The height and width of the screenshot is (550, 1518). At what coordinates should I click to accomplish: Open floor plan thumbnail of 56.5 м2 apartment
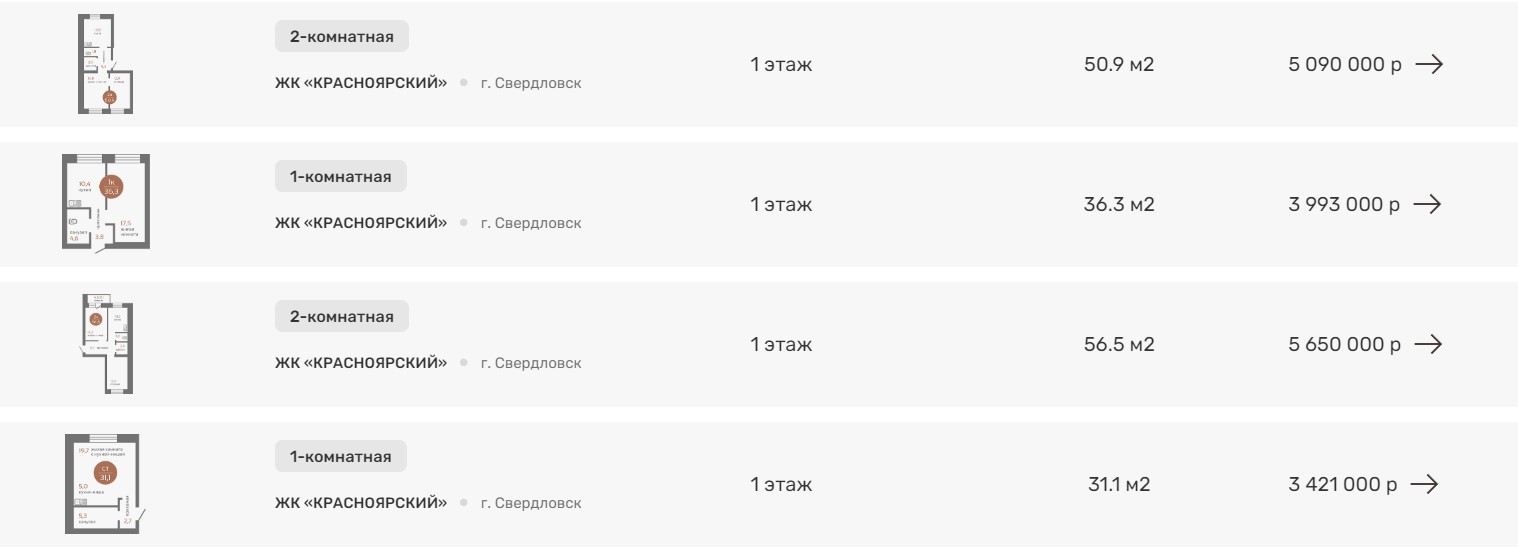(x=106, y=343)
